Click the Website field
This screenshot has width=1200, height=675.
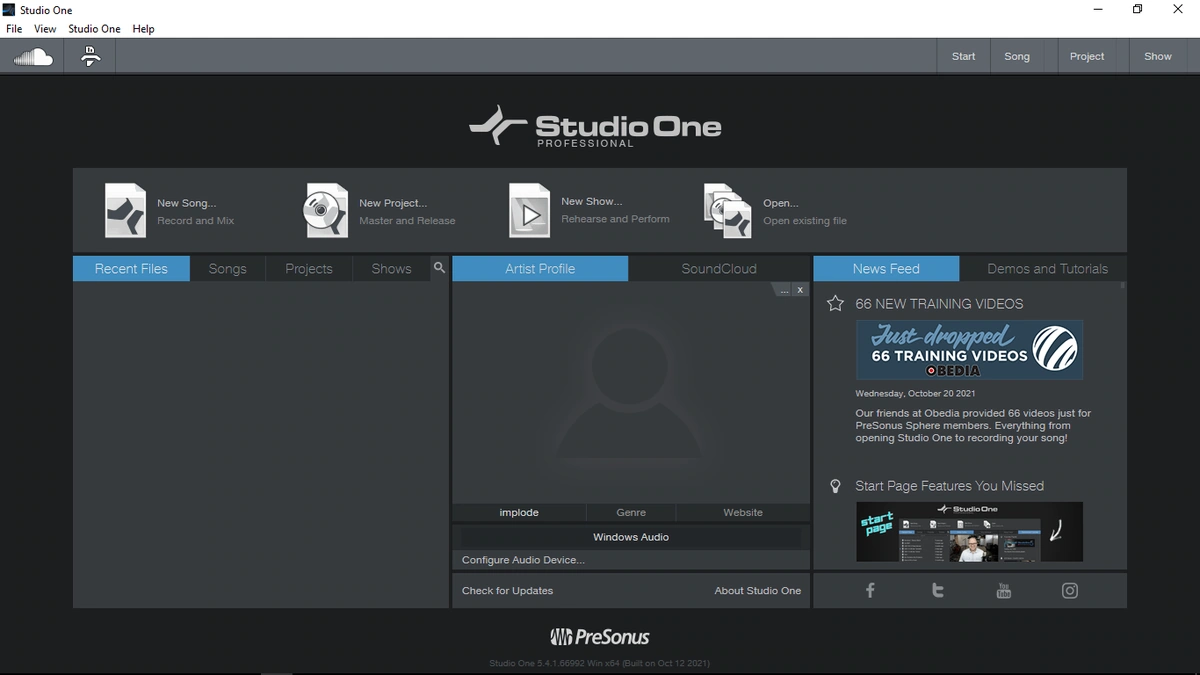tap(743, 512)
